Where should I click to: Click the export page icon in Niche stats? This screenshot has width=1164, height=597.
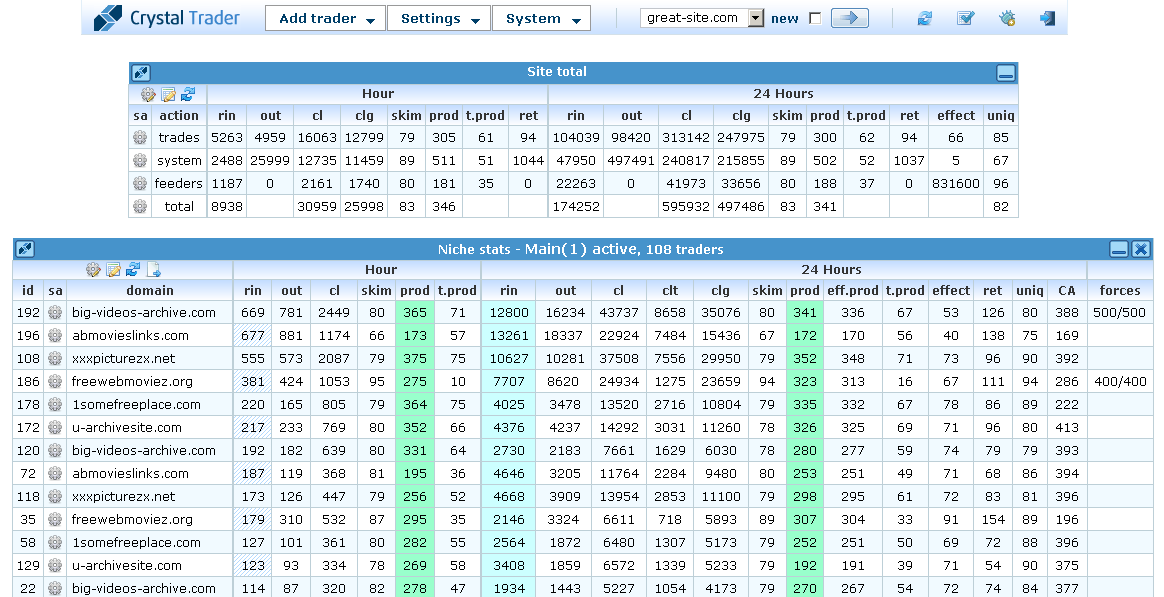pyautogui.click(x=153, y=269)
